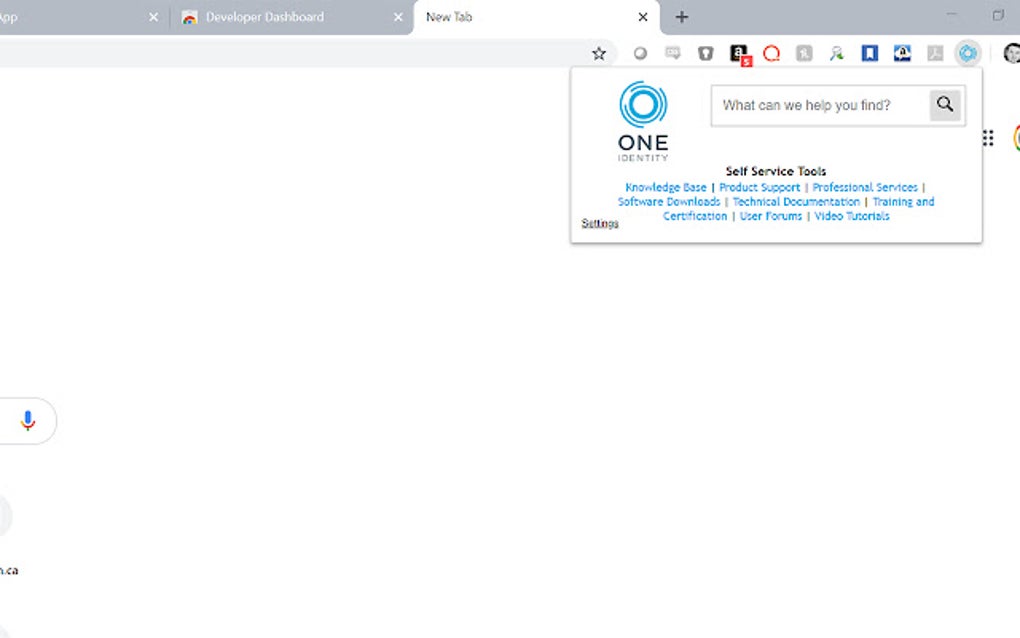Open the Google Apps grid launcher
1020x638 pixels.
coord(988,138)
